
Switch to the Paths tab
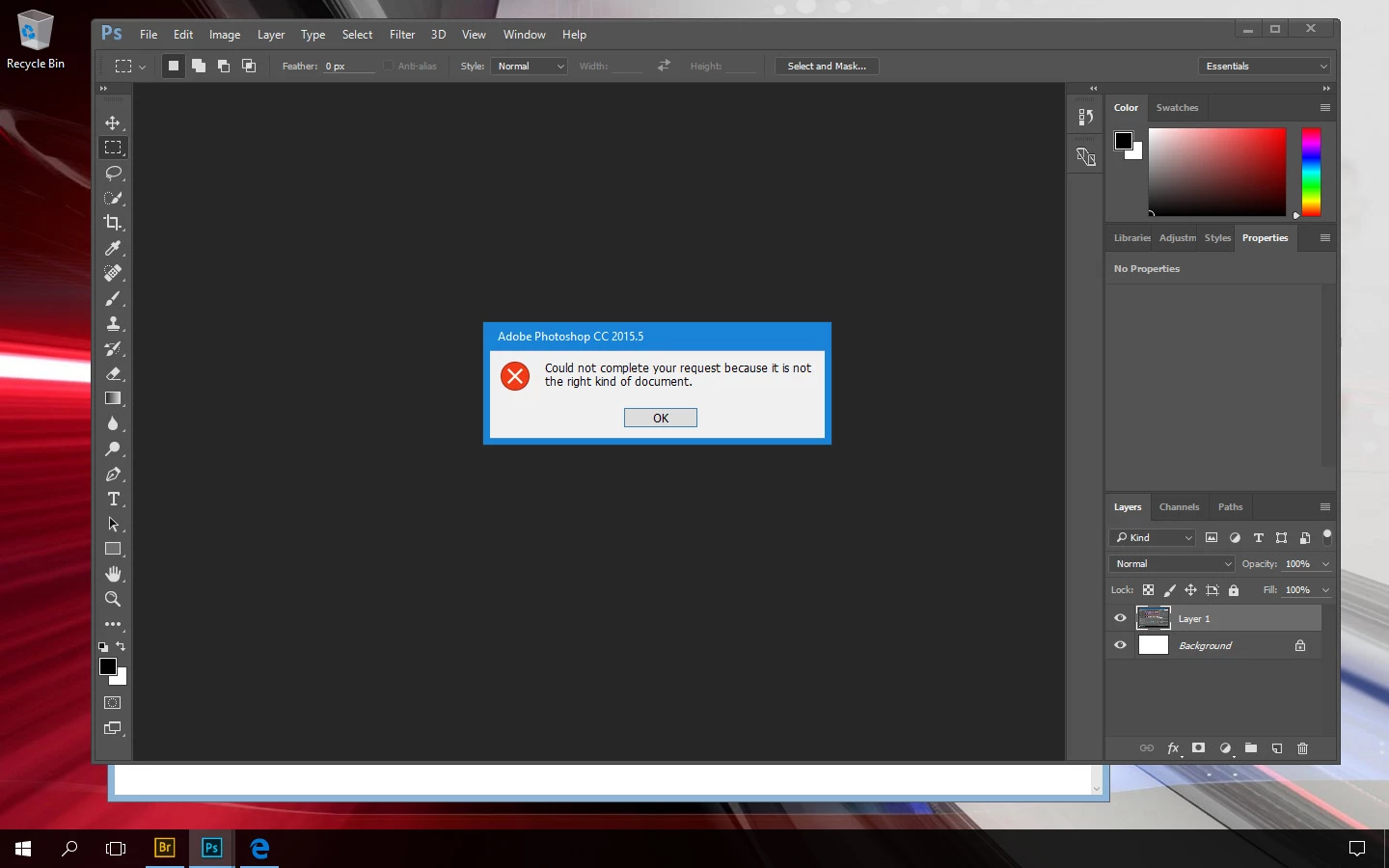(x=1230, y=506)
